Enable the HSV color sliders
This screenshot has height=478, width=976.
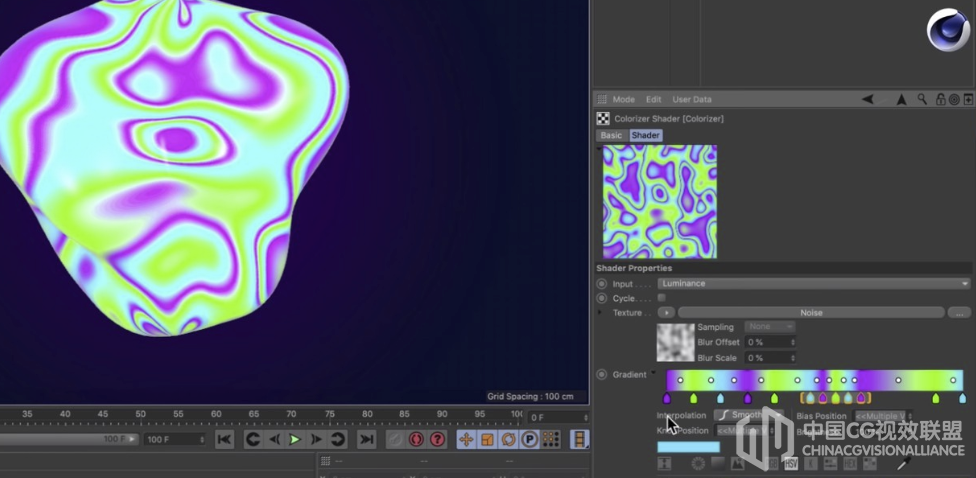click(791, 464)
